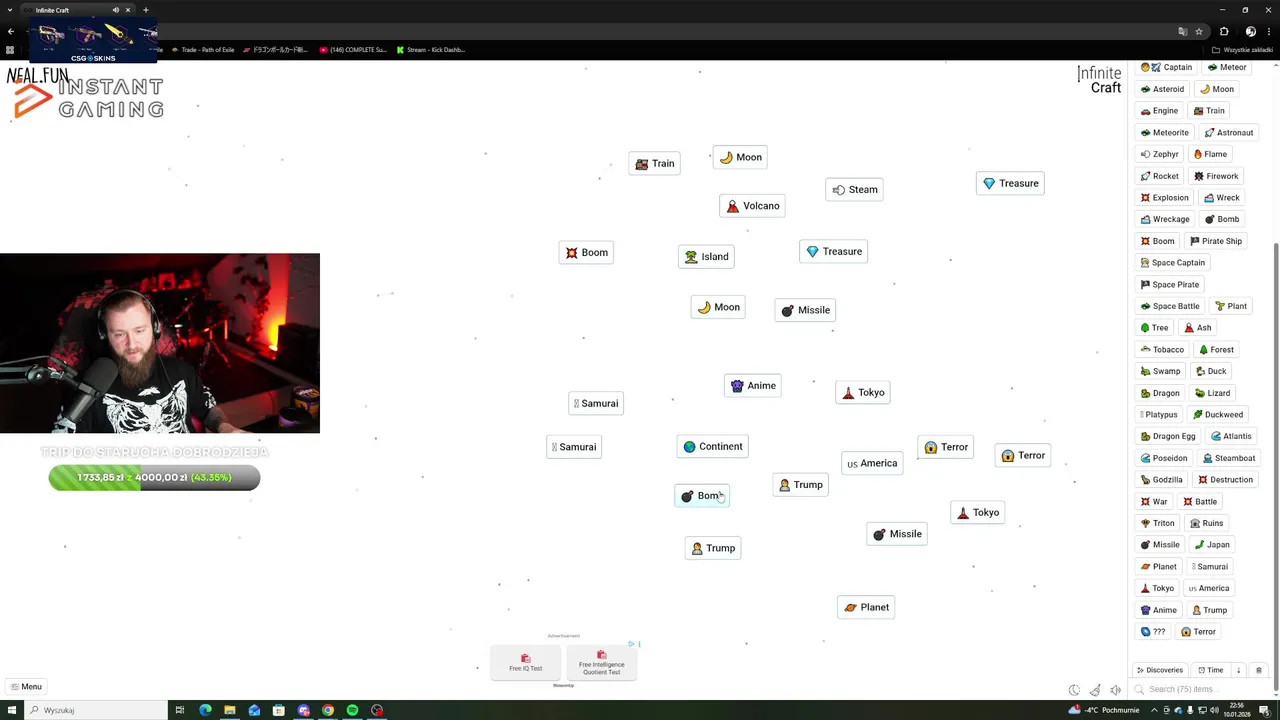Viewport: 1280px width, 720px height.
Task: Go back with the browser back arrow
Action: [11, 31]
